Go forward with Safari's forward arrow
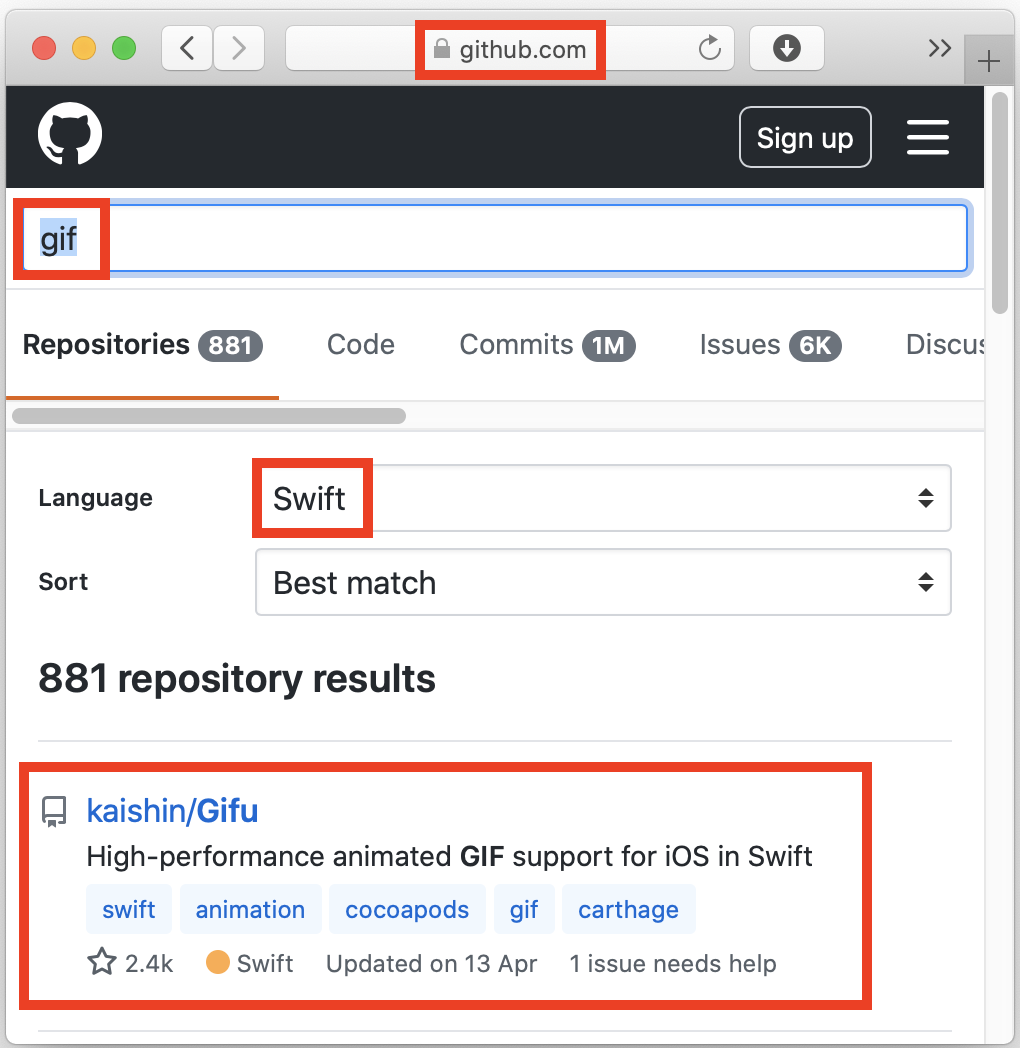The width and height of the screenshot is (1020, 1048). 239,48
